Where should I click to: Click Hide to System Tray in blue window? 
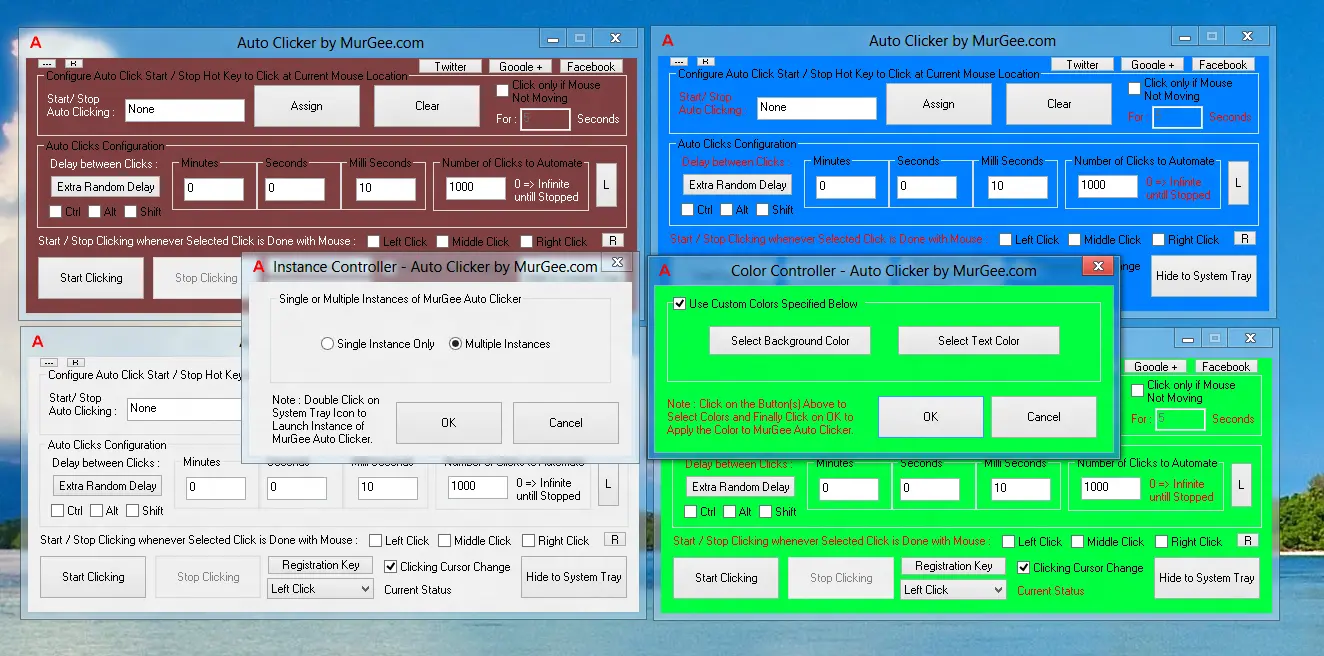(1204, 276)
